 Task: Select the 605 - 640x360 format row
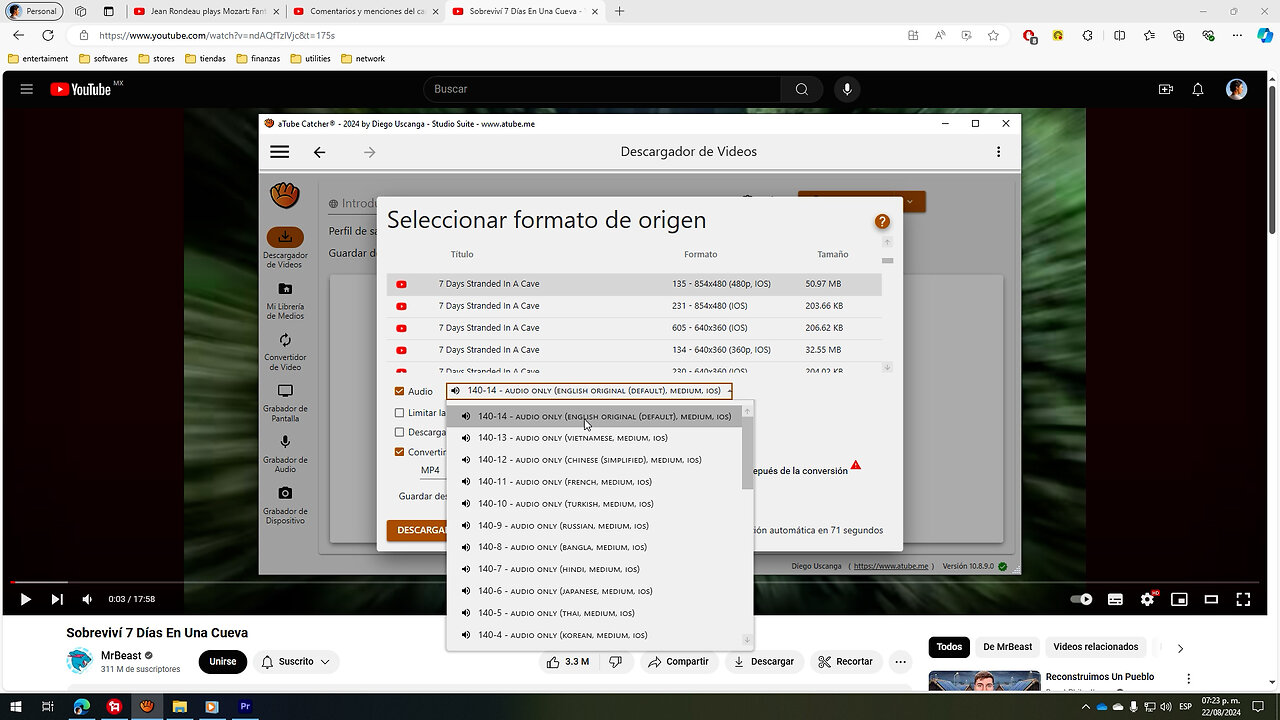(x=634, y=328)
